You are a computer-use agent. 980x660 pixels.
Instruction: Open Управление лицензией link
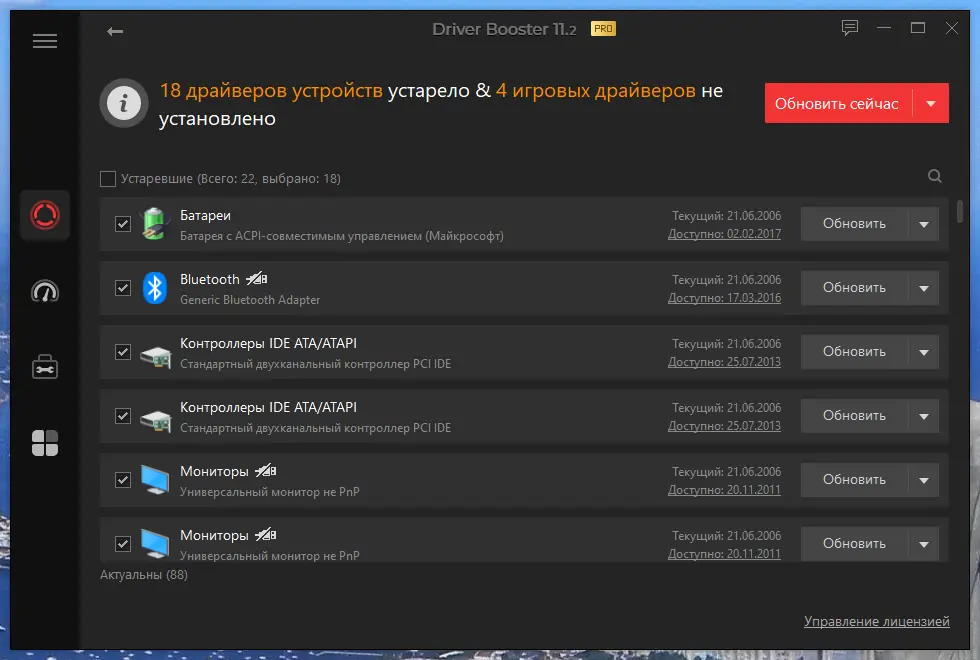point(877,620)
